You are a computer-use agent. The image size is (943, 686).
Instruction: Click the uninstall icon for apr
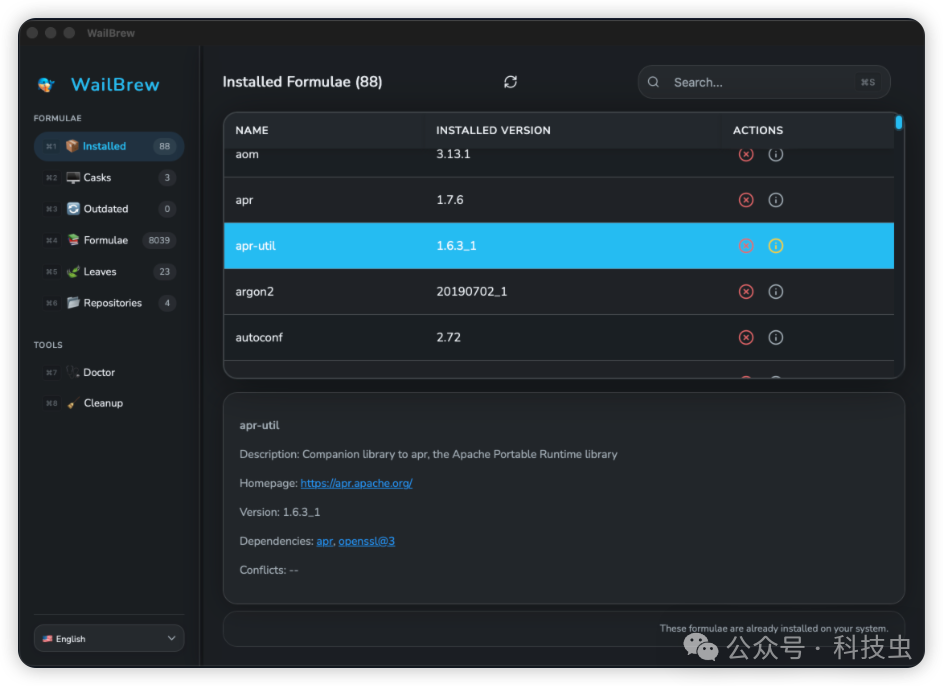click(x=746, y=200)
